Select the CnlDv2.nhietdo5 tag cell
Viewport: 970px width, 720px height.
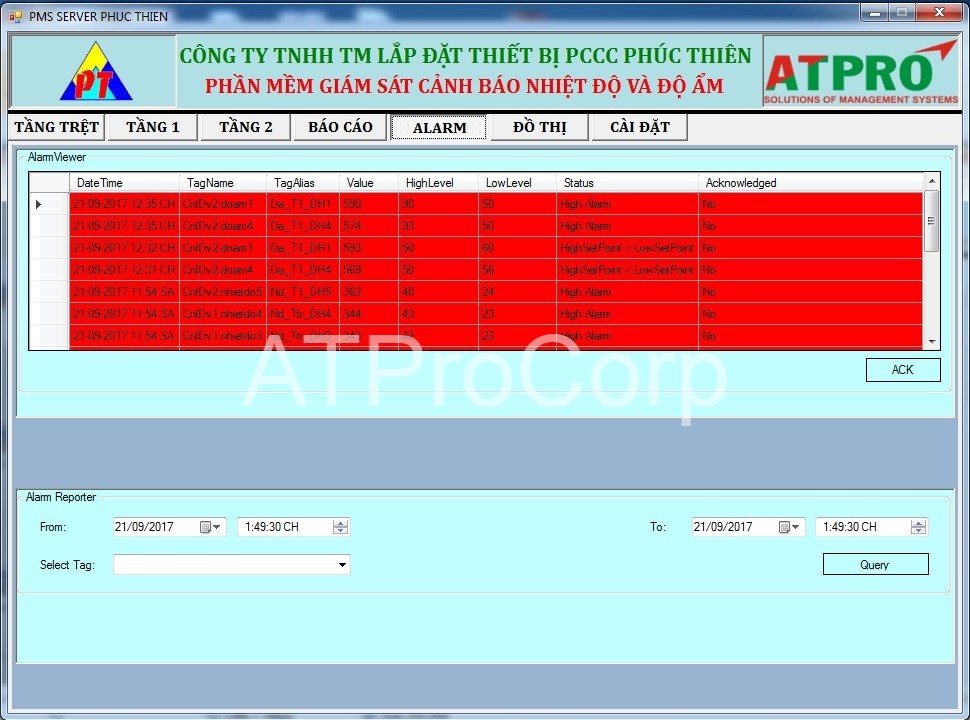tap(223, 292)
